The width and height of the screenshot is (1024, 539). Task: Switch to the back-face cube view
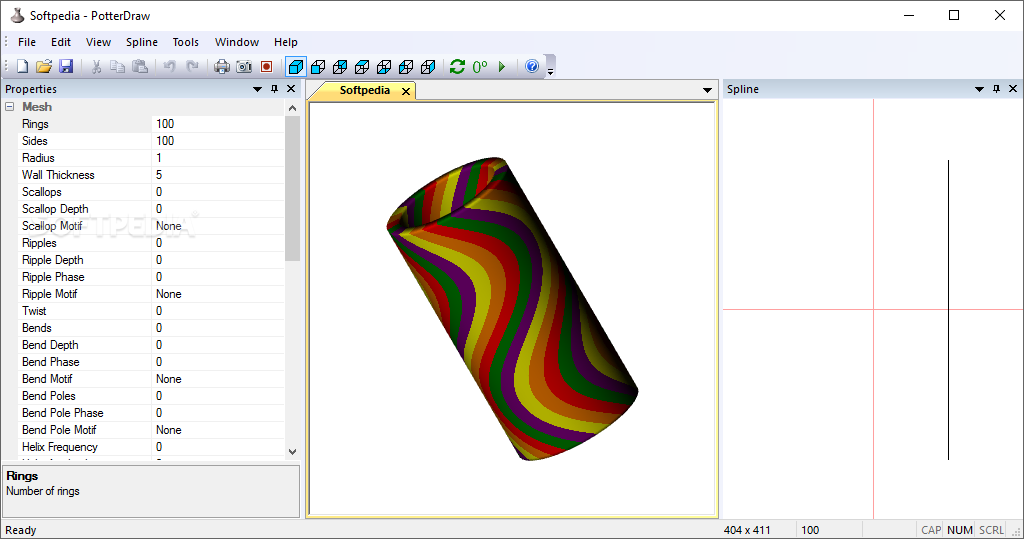[340, 67]
